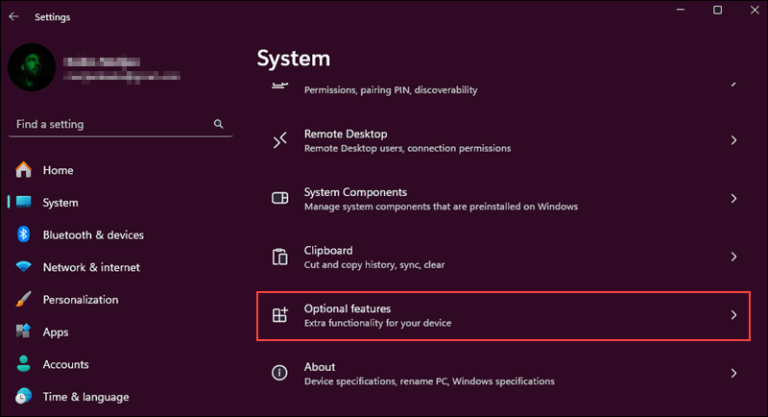The width and height of the screenshot is (768, 417).
Task: Click the Personalization paintbrush icon
Action: pyautogui.click(x=23, y=299)
